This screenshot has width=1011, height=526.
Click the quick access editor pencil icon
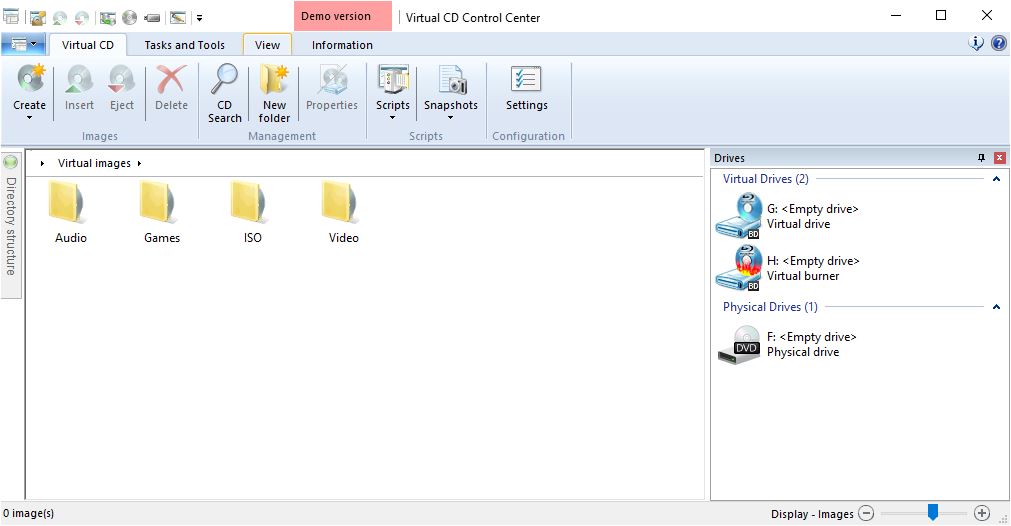[178, 17]
